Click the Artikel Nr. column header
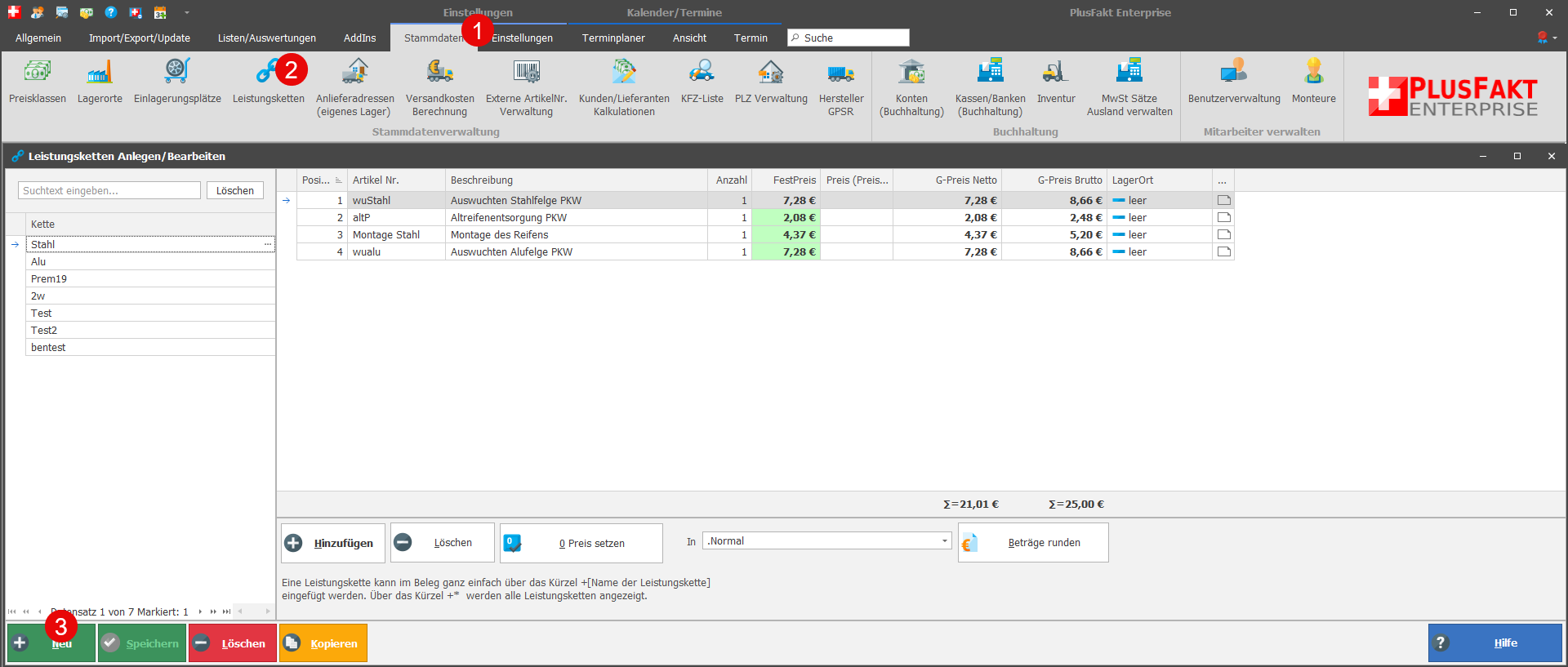Viewport: 1568px width, 667px height. (x=397, y=180)
